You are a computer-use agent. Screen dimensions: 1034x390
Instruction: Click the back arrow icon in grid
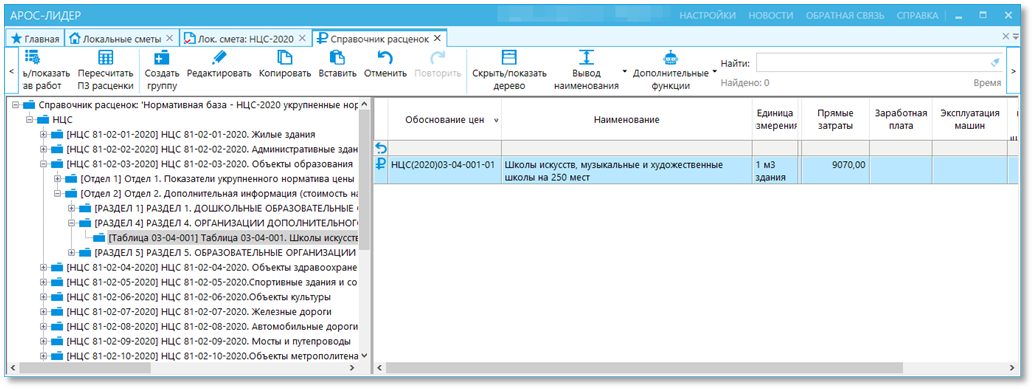380,148
